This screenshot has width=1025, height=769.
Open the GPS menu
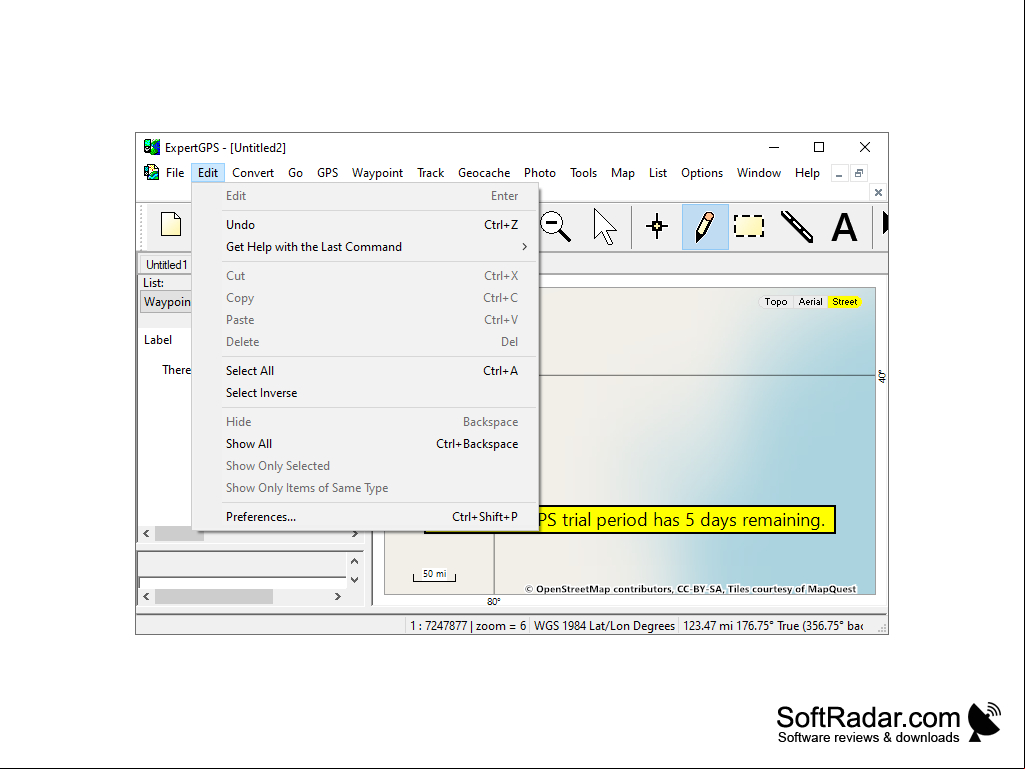[x=328, y=173]
